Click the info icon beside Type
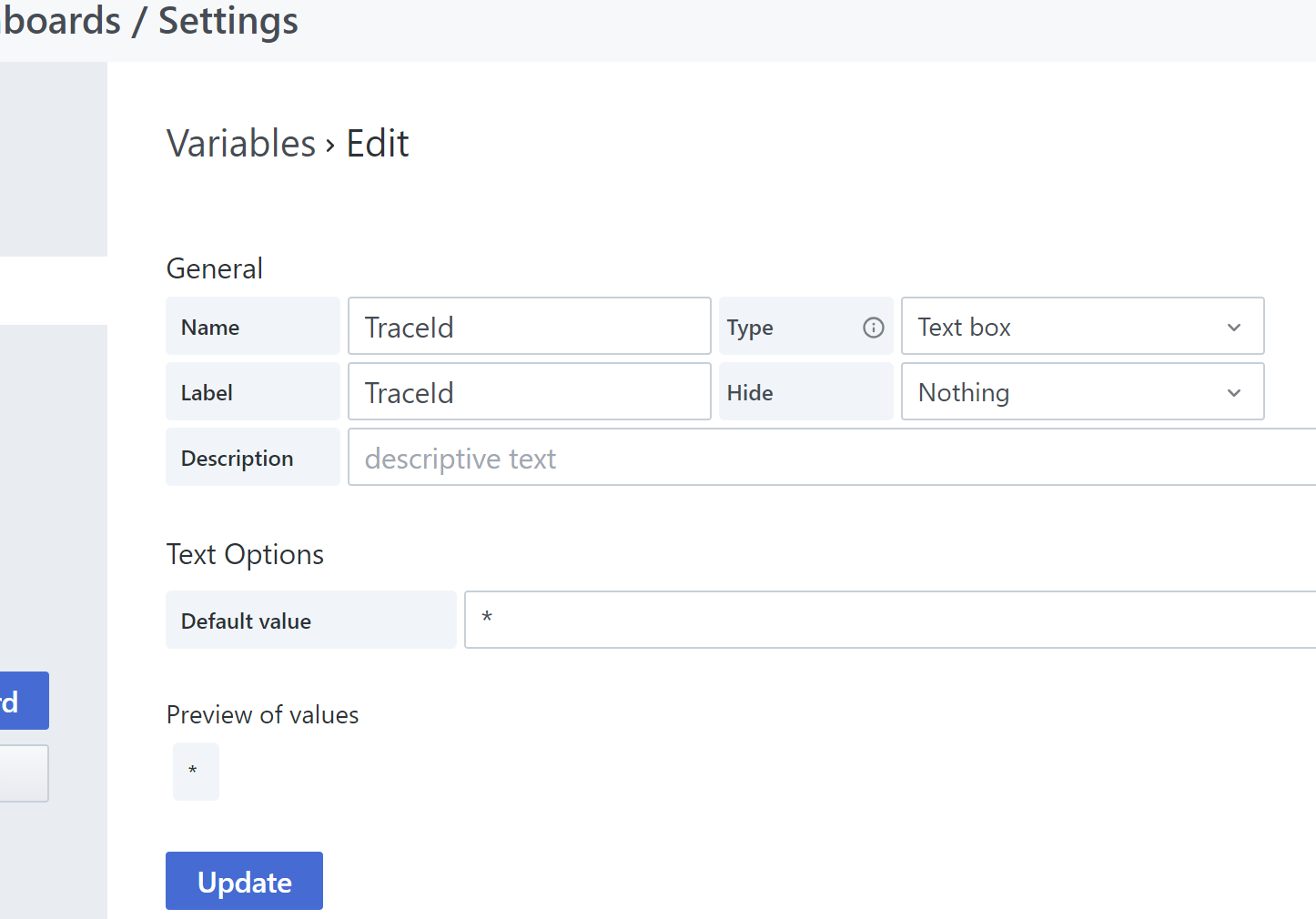The height and width of the screenshot is (919, 1316). [873, 328]
